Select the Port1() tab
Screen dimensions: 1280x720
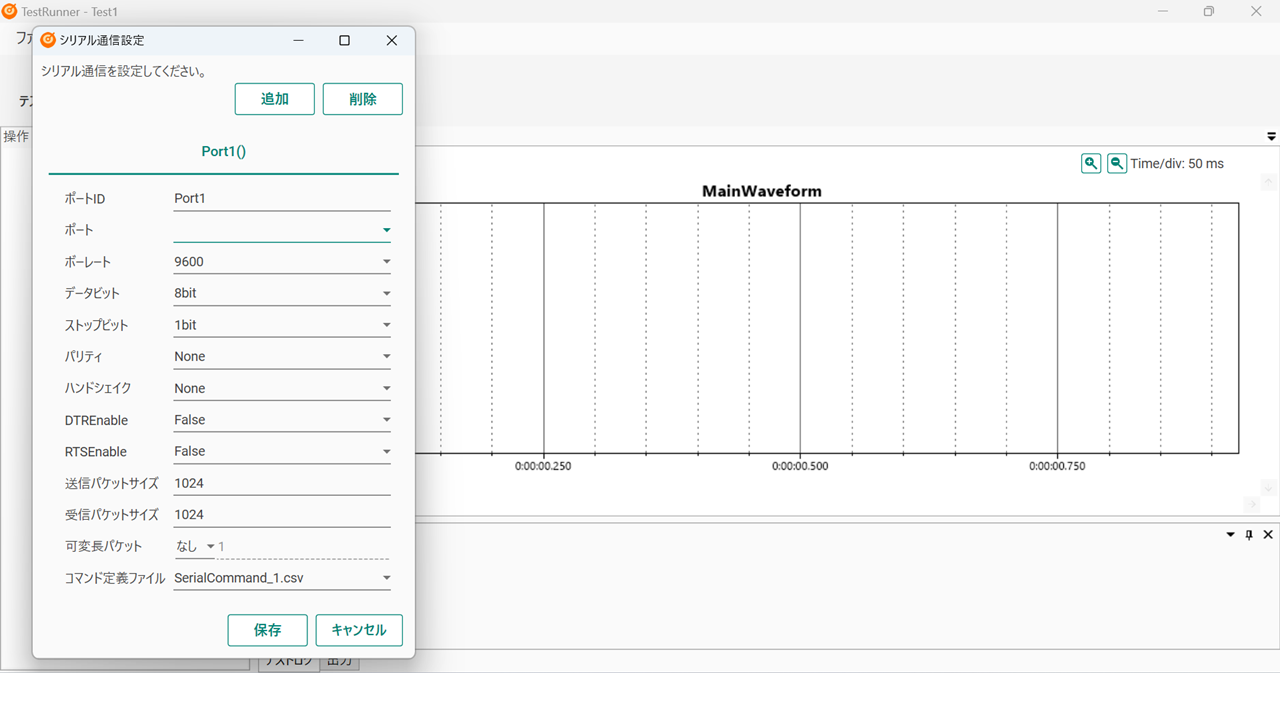coord(223,152)
